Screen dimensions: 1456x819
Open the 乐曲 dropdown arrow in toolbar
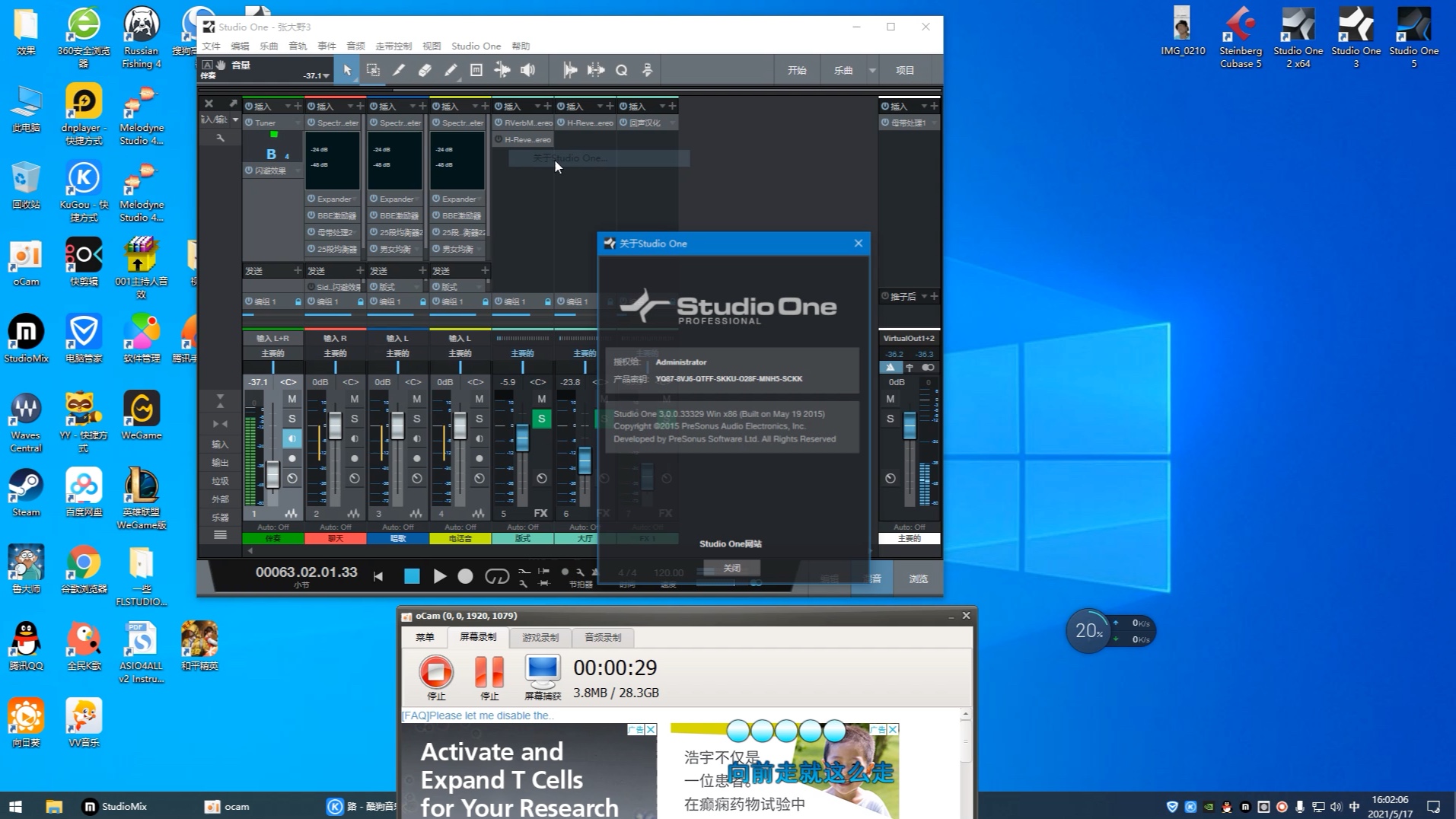[872, 70]
